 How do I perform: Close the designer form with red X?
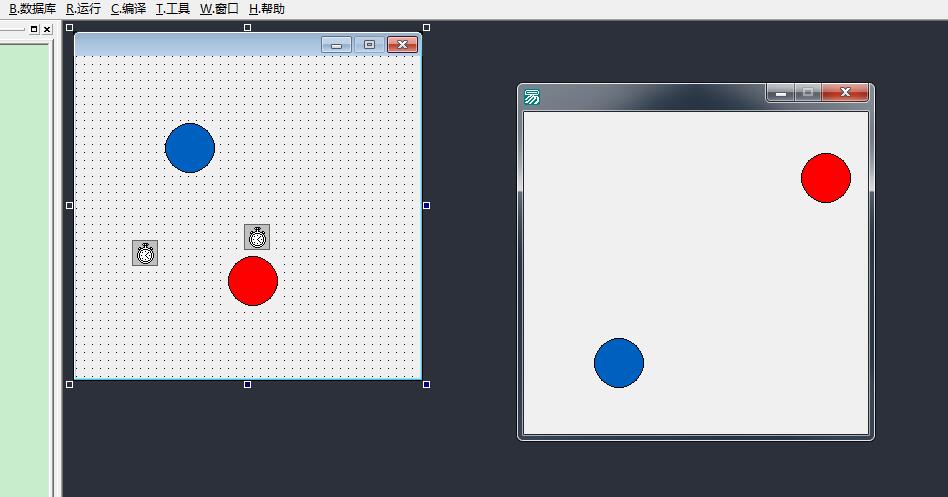pyautogui.click(x=402, y=45)
